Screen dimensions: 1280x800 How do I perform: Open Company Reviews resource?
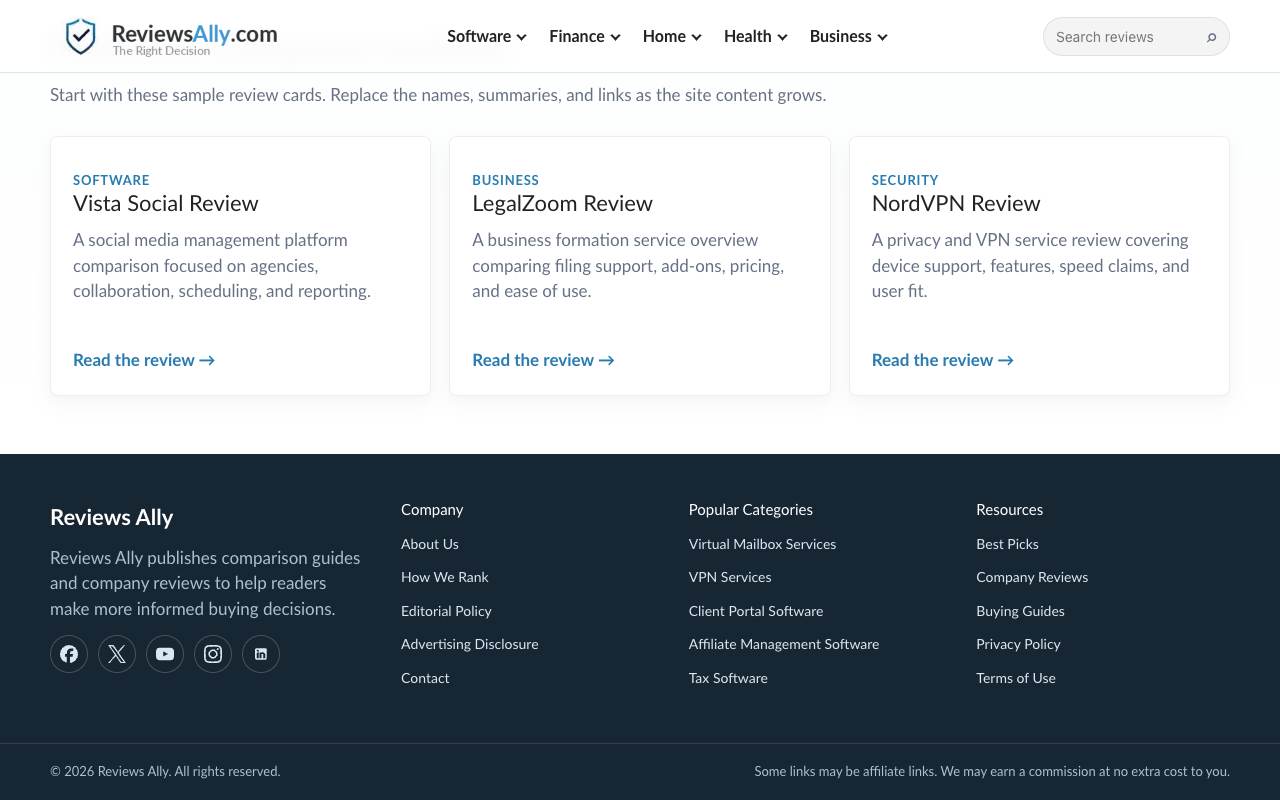coord(1032,577)
